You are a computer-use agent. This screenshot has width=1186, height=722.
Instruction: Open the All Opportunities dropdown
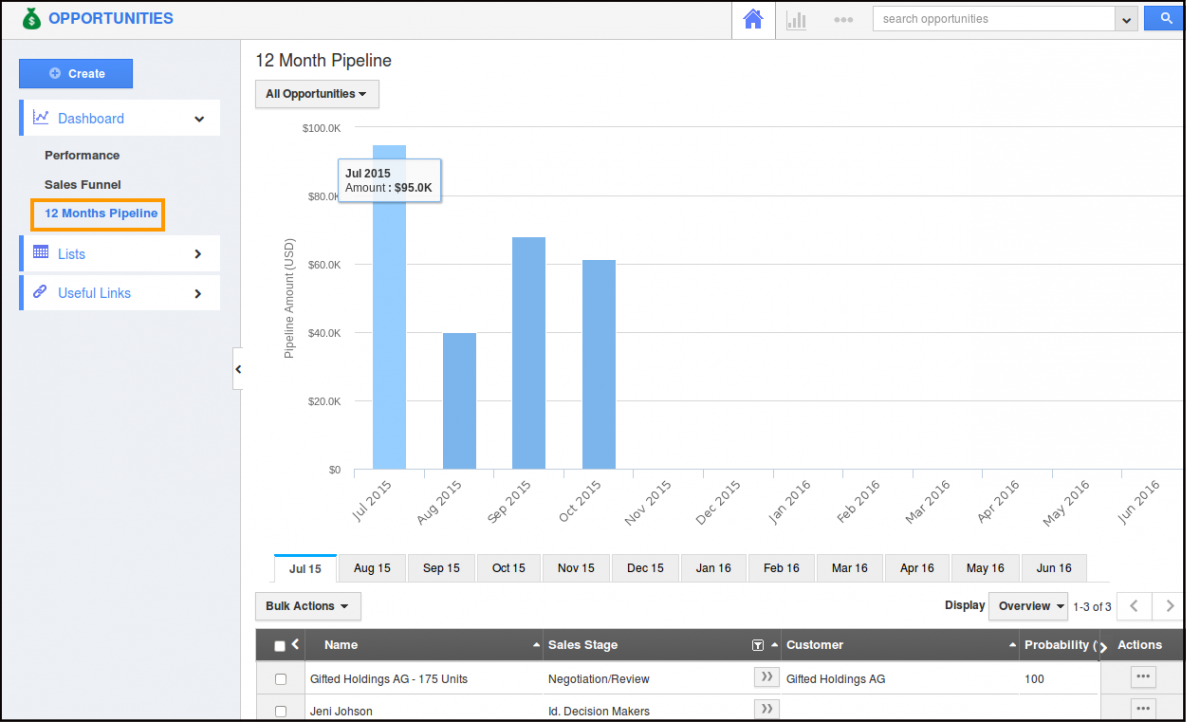316,94
